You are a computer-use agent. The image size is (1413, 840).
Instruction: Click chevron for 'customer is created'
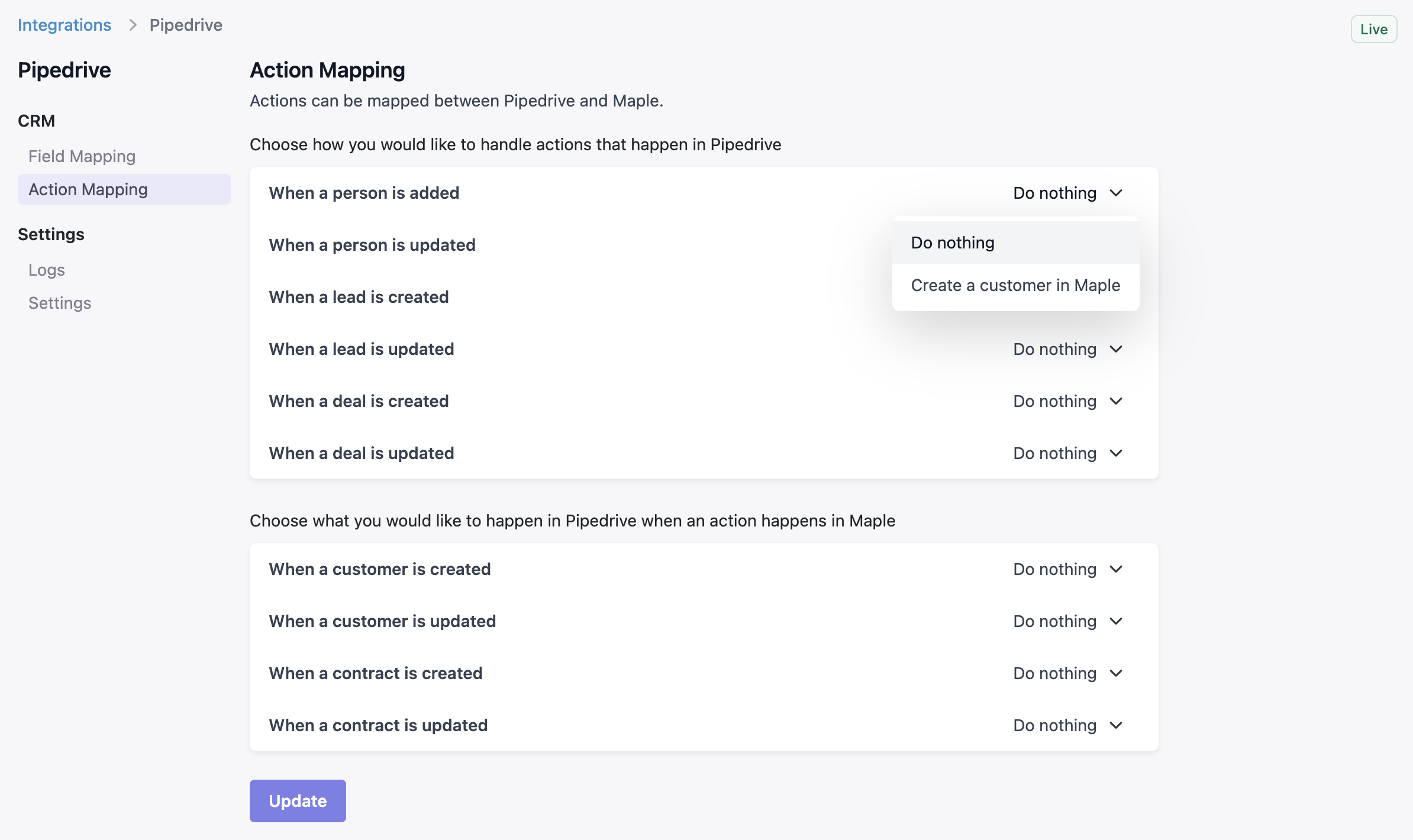1116,569
